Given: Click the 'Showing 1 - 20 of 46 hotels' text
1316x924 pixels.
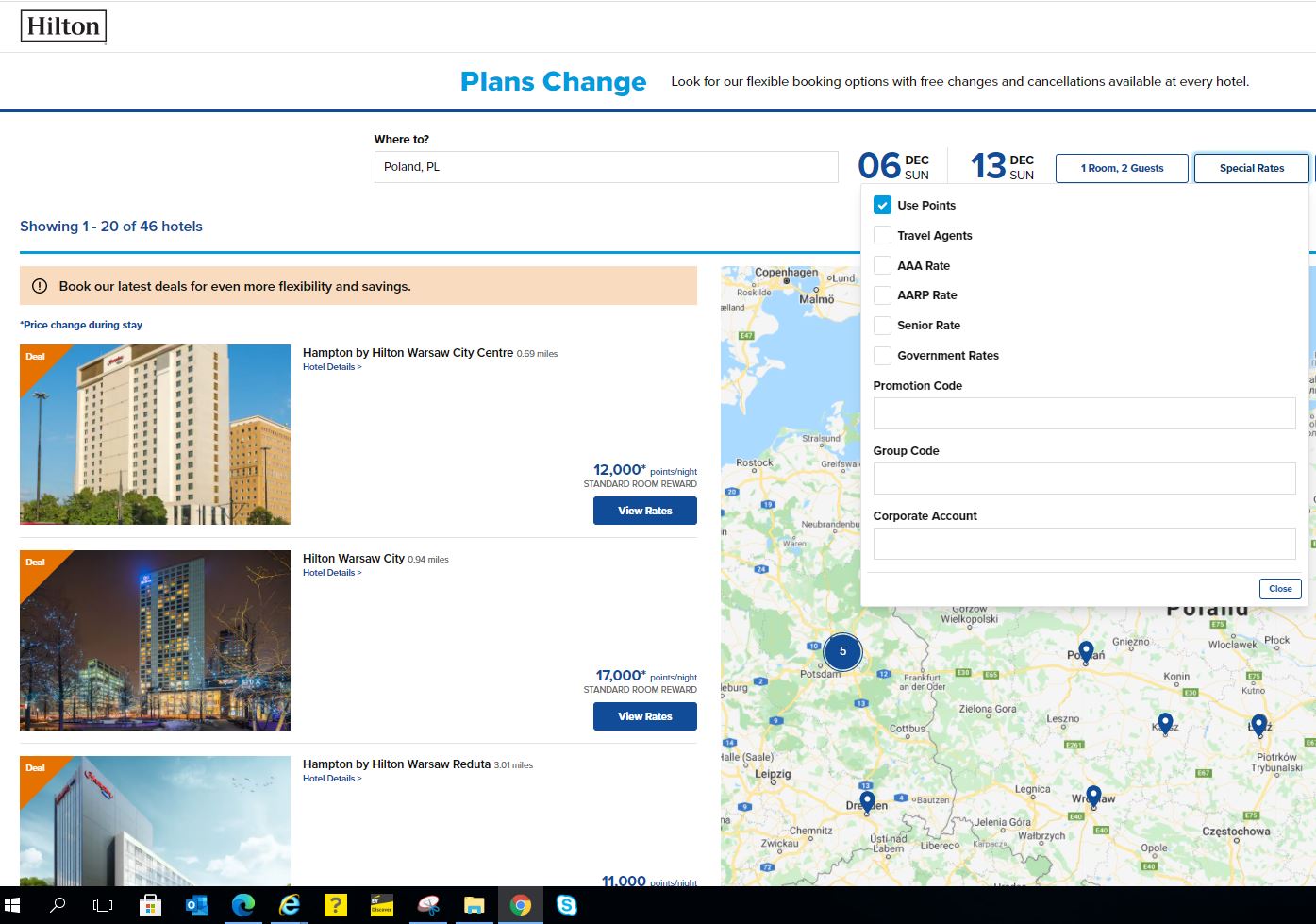Looking at the screenshot, I should 111,227.
